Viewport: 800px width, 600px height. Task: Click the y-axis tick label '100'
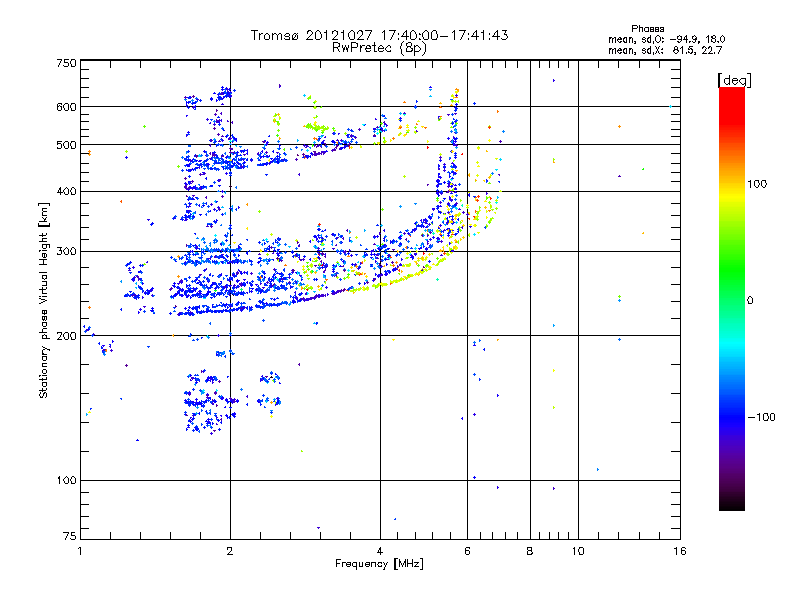click(66, 480)
